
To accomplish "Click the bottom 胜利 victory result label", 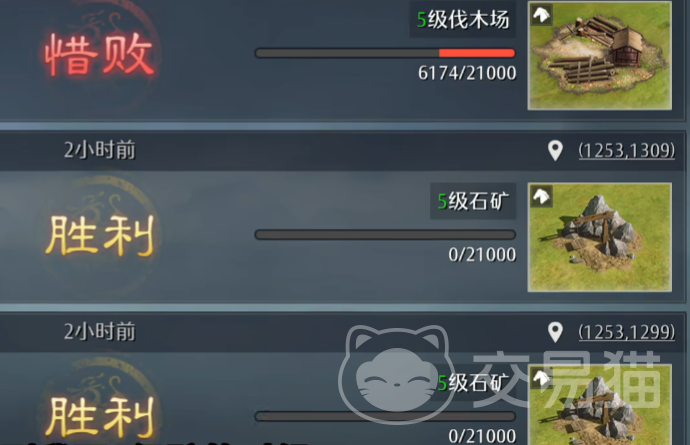I will (x=99, y=417).
